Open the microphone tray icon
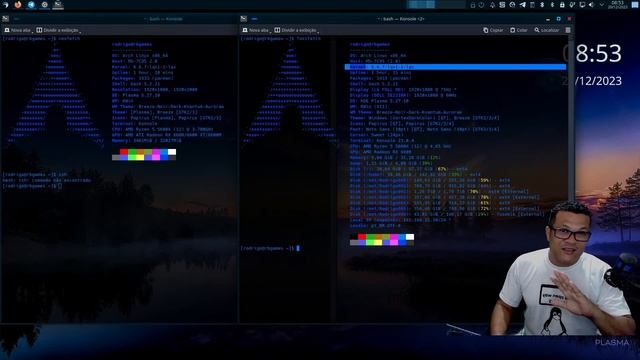The height and width of the screenshot is (360, 640). [572, 5]
